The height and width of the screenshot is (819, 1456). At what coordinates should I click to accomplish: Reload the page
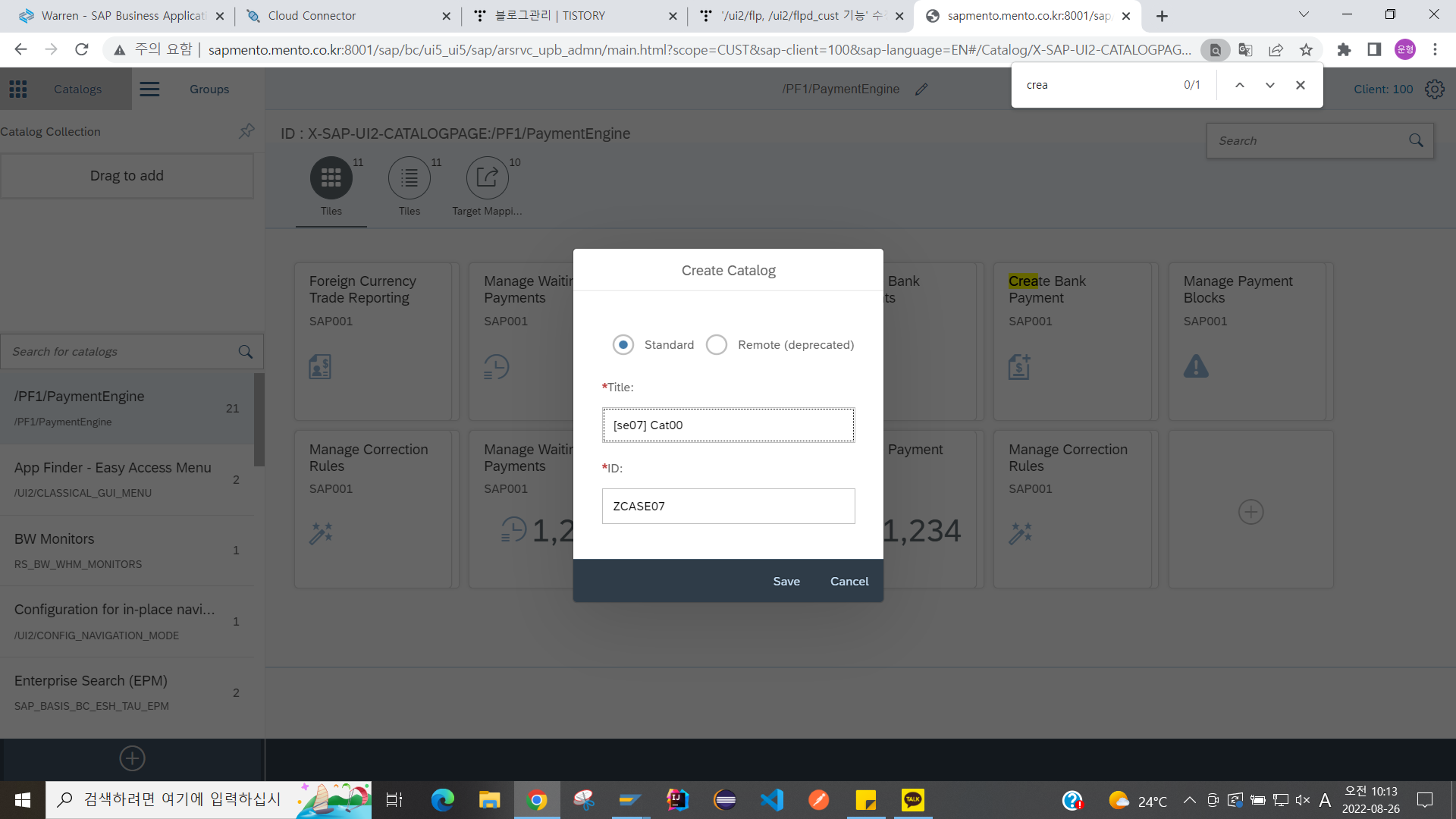click(x=81, y=49)
